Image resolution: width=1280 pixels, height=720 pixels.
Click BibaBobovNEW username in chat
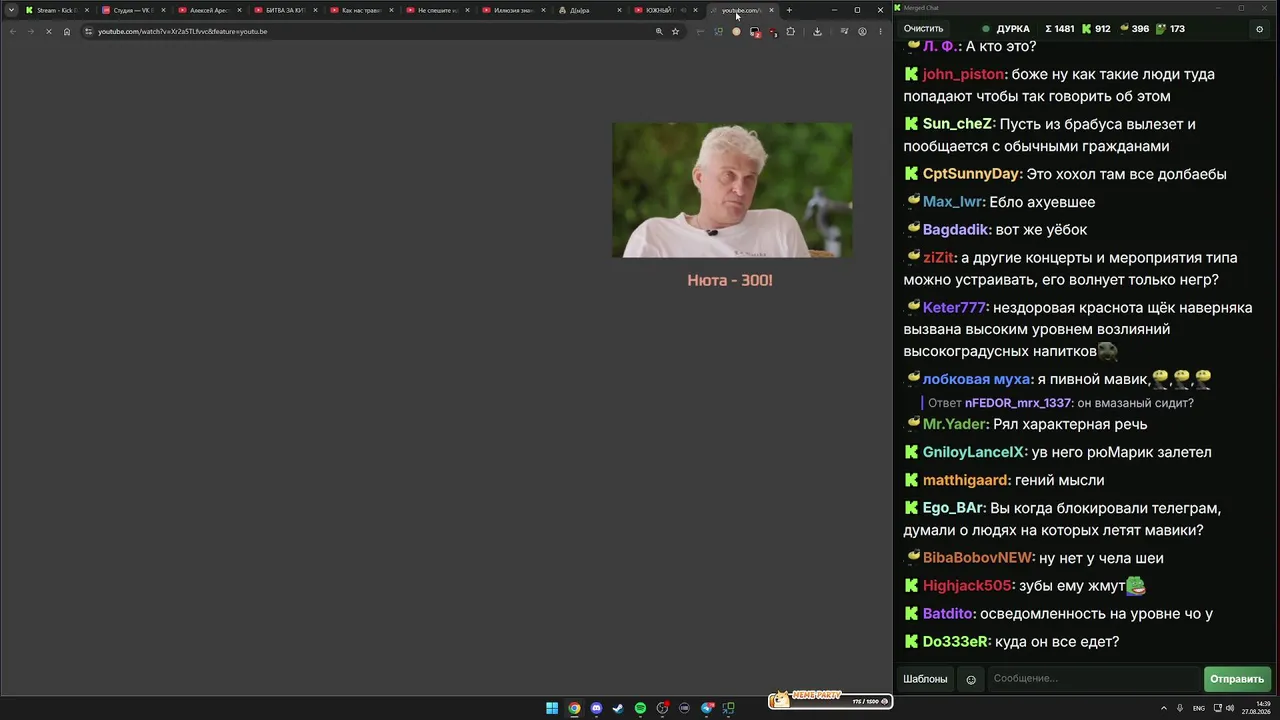977,558
